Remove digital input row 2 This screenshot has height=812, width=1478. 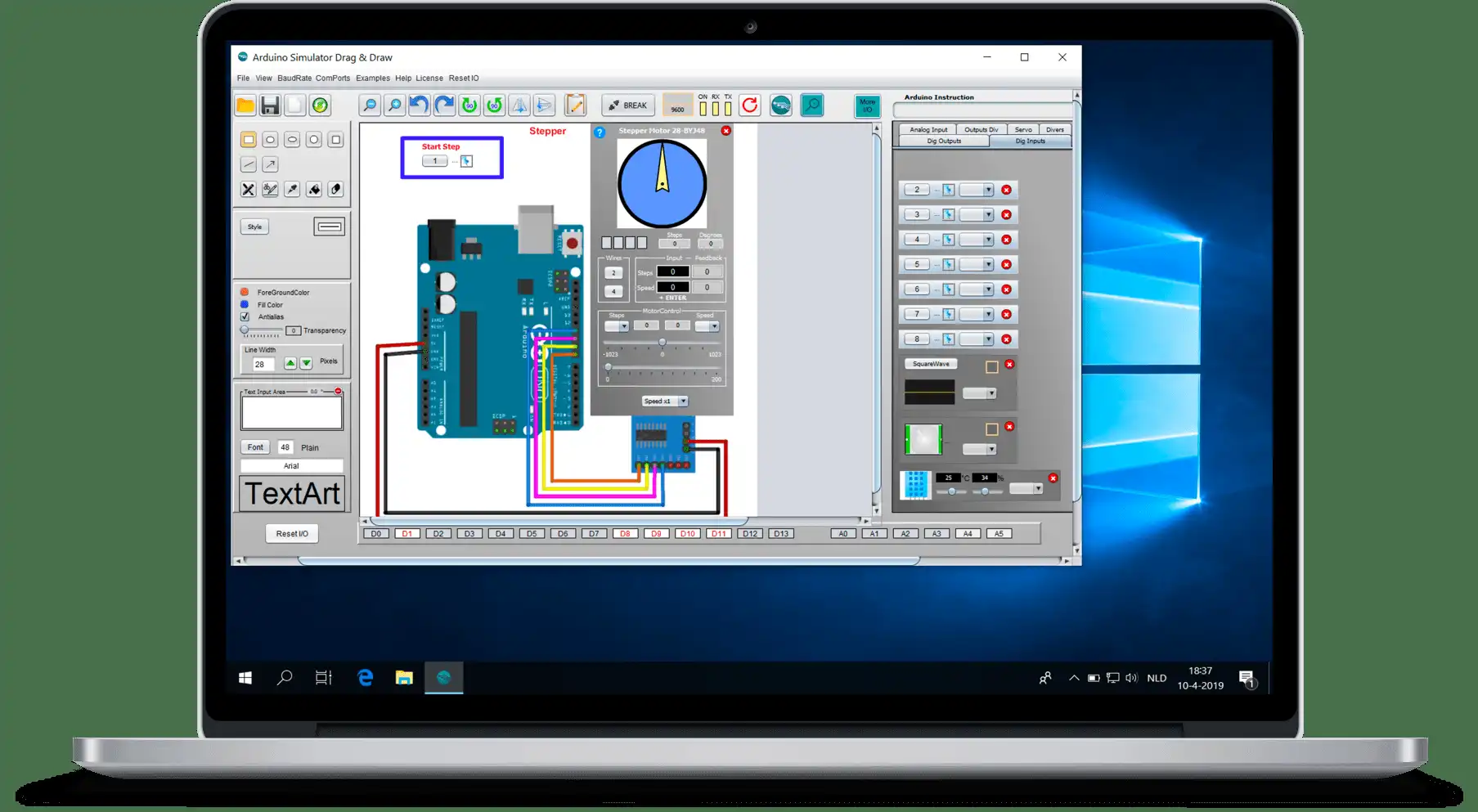[x=1007, y=190]
